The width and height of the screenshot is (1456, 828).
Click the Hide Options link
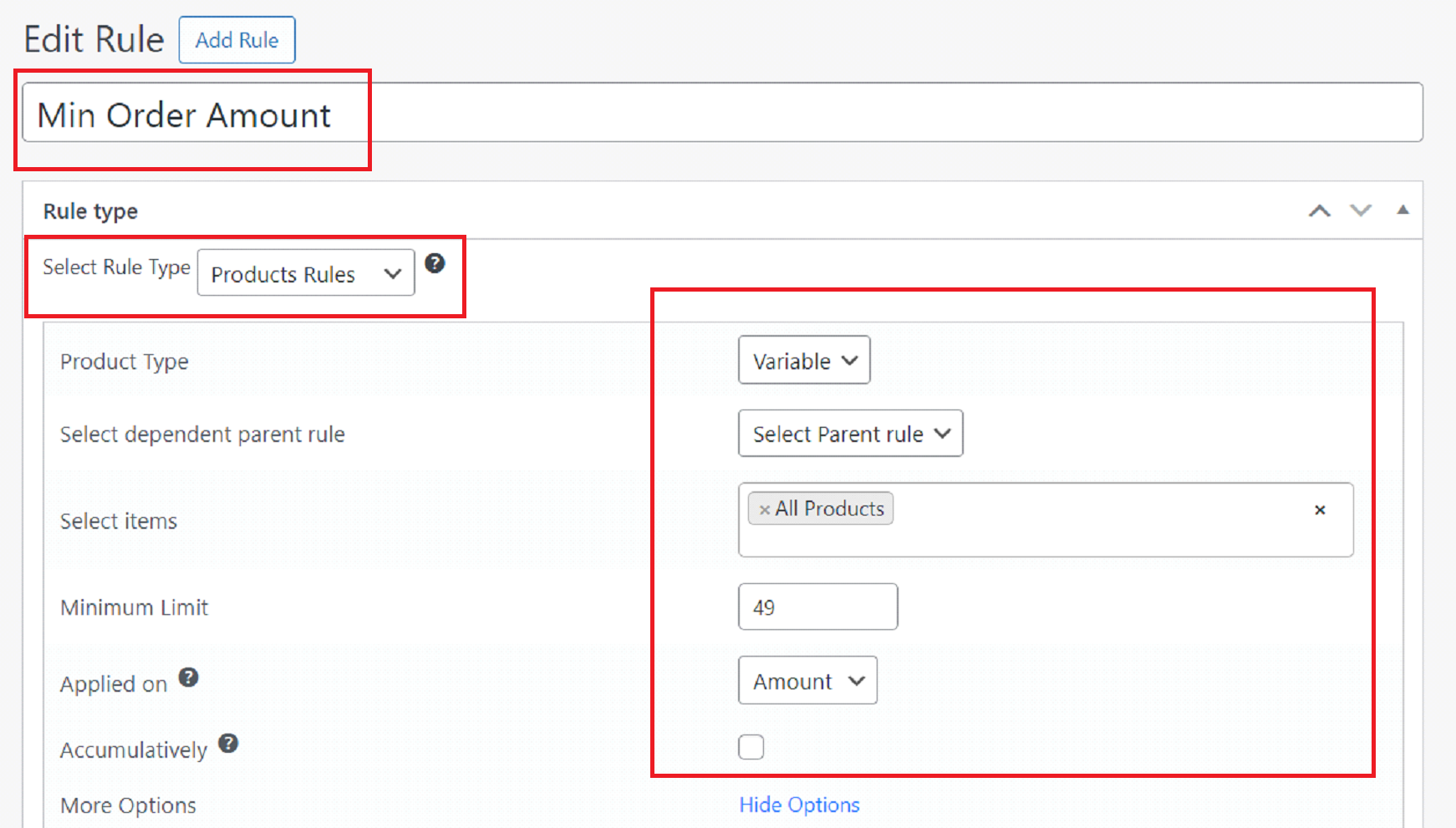tap(799, 804)
